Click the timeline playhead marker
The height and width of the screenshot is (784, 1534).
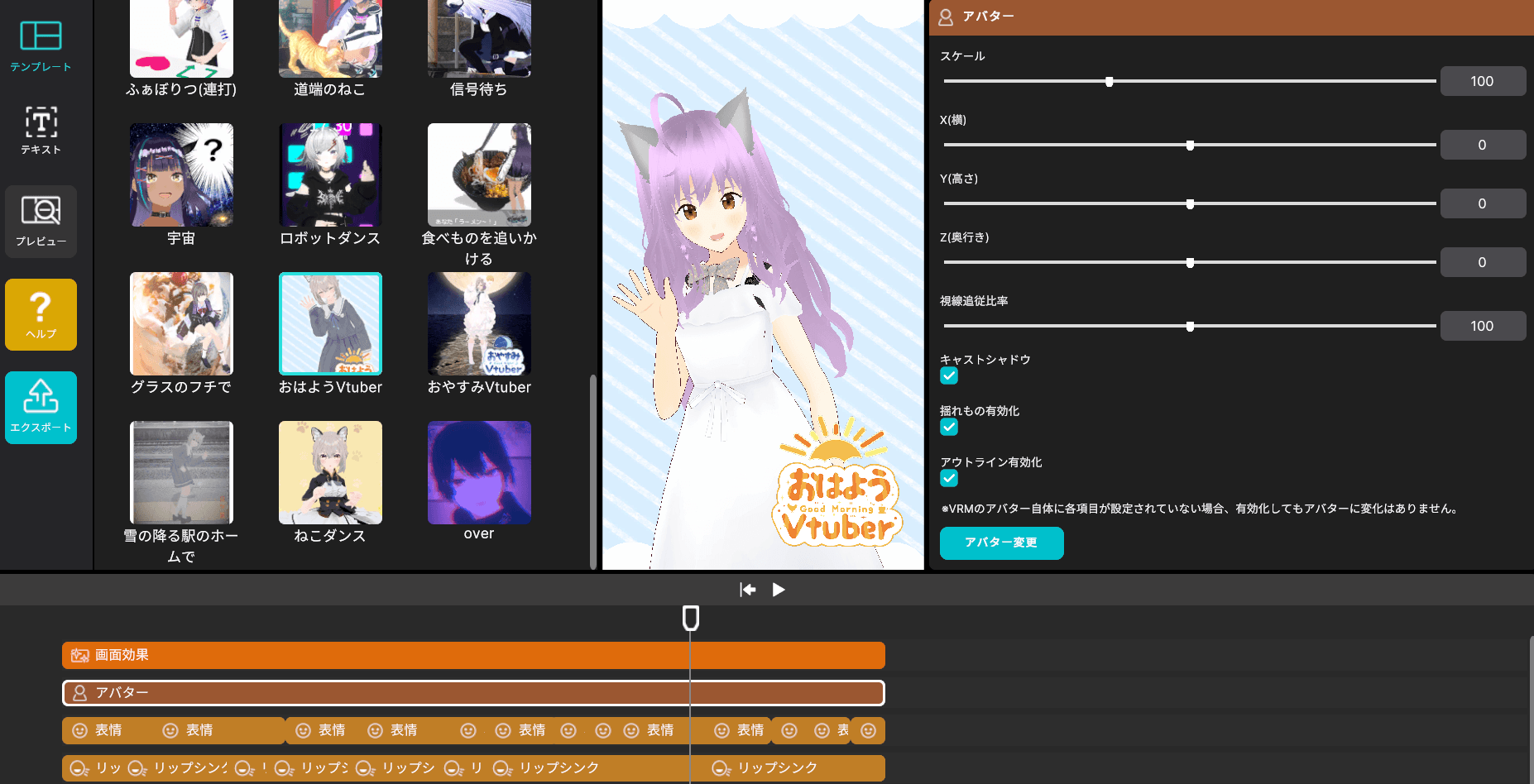pyautogui.click(x=691, y=618)
